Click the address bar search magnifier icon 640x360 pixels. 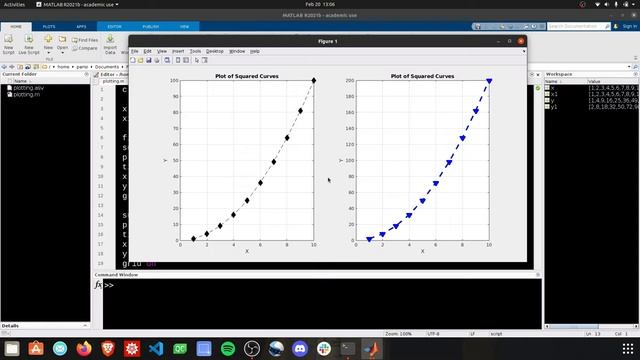pos(636,67)
